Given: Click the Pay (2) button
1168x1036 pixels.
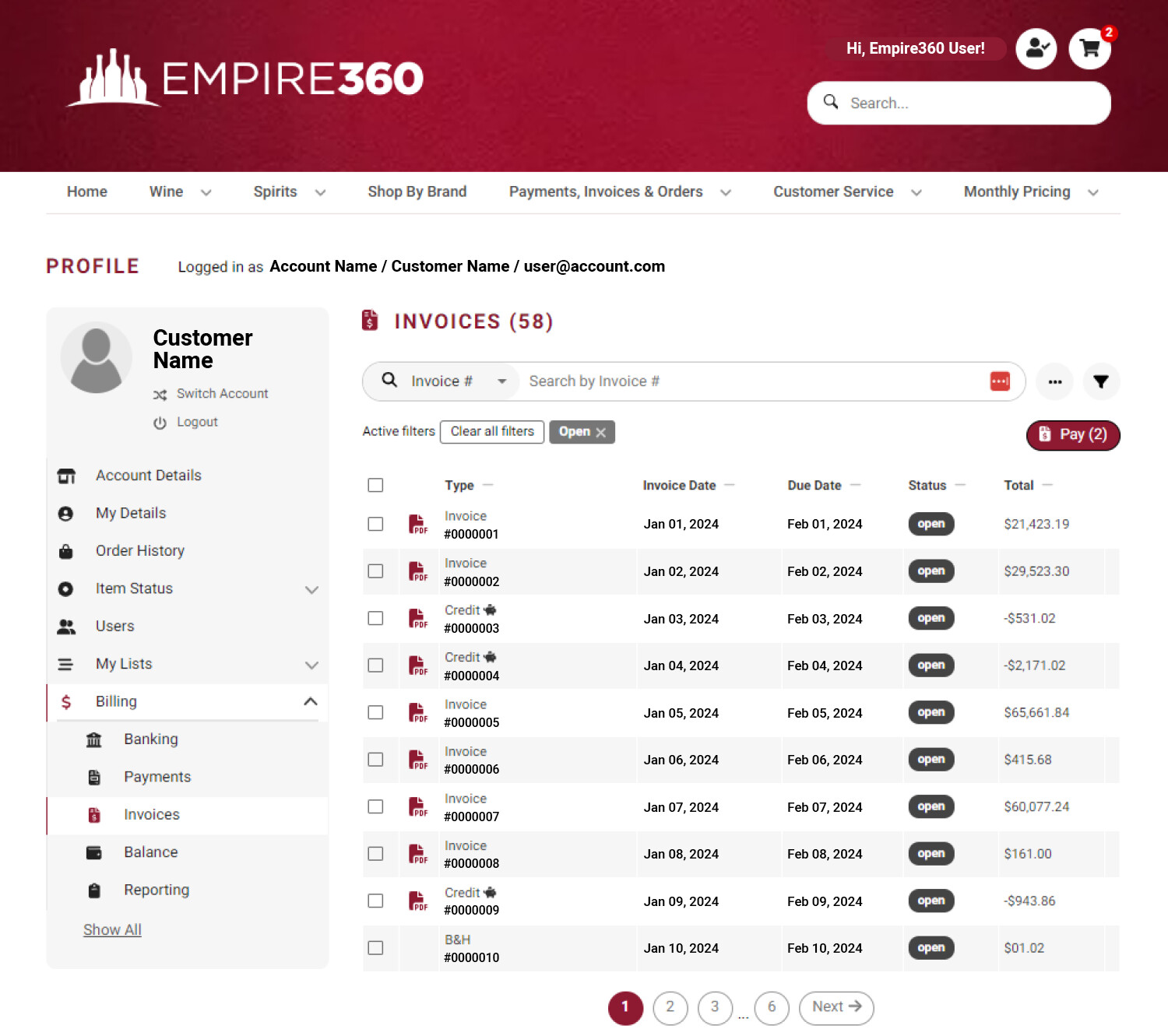Looking at the screenshot, I should (x=1072, y=435).
